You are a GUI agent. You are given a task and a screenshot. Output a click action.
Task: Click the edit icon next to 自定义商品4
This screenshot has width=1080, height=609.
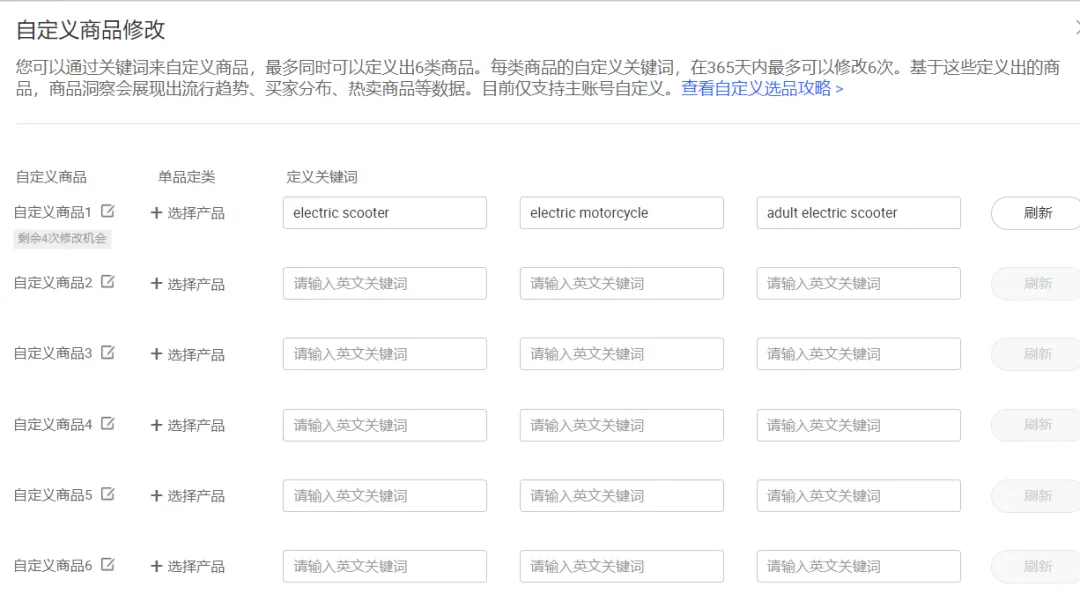(x=107, y=424)
